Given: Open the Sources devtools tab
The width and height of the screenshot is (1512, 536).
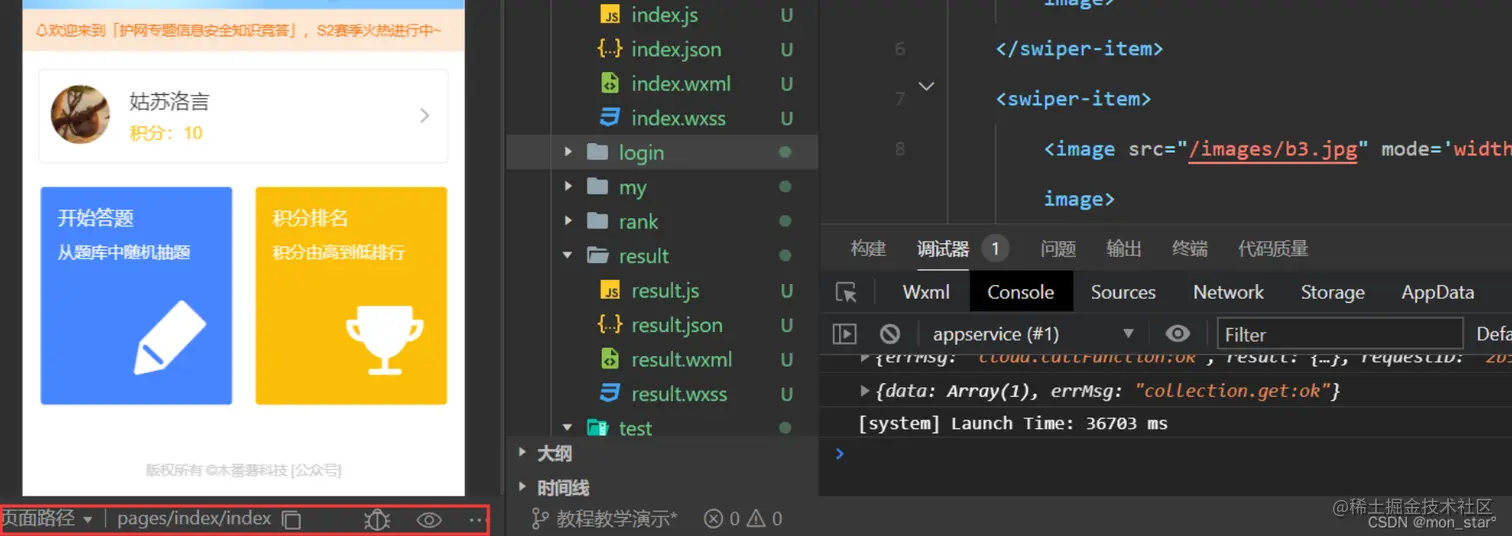Looking at the screenshot, I should [1123, 292].
